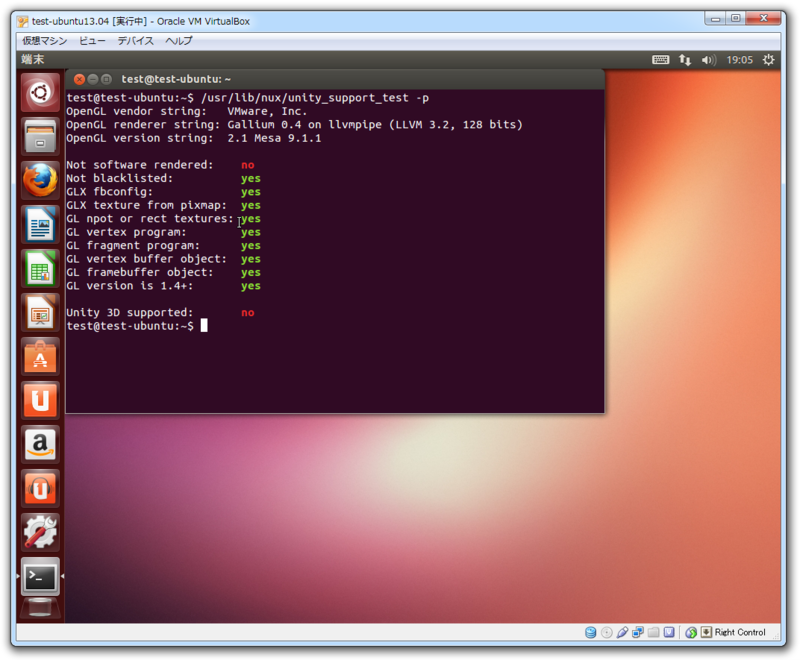Click the host key arrow indicator icon

[706, 632]
